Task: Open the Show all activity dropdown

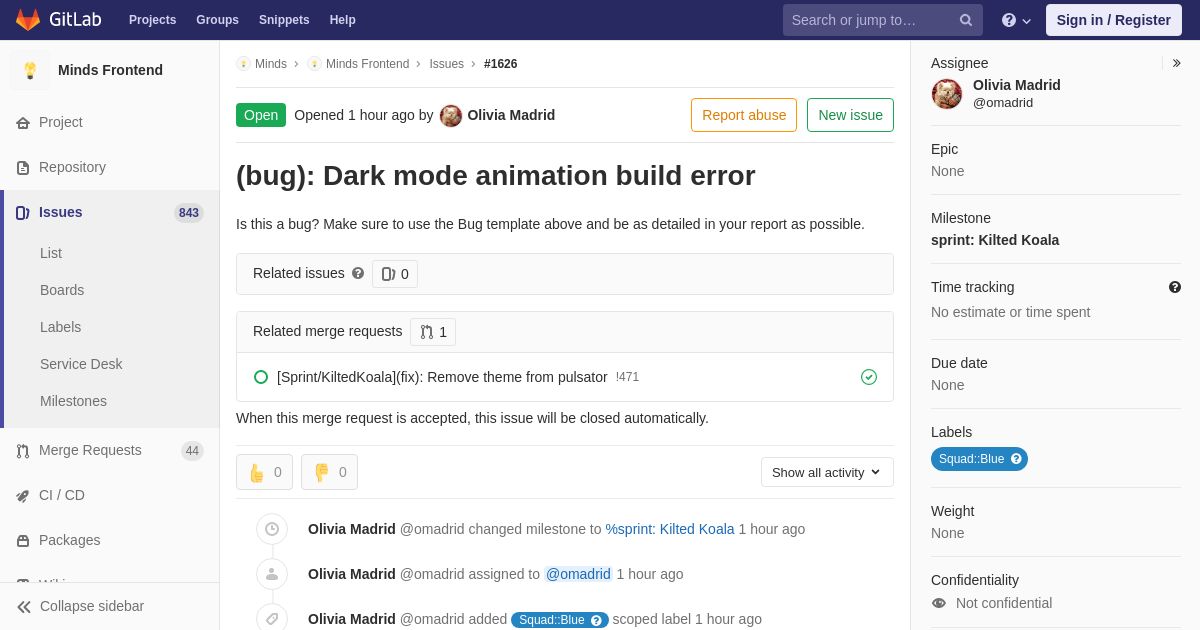Action: (827, 472)
